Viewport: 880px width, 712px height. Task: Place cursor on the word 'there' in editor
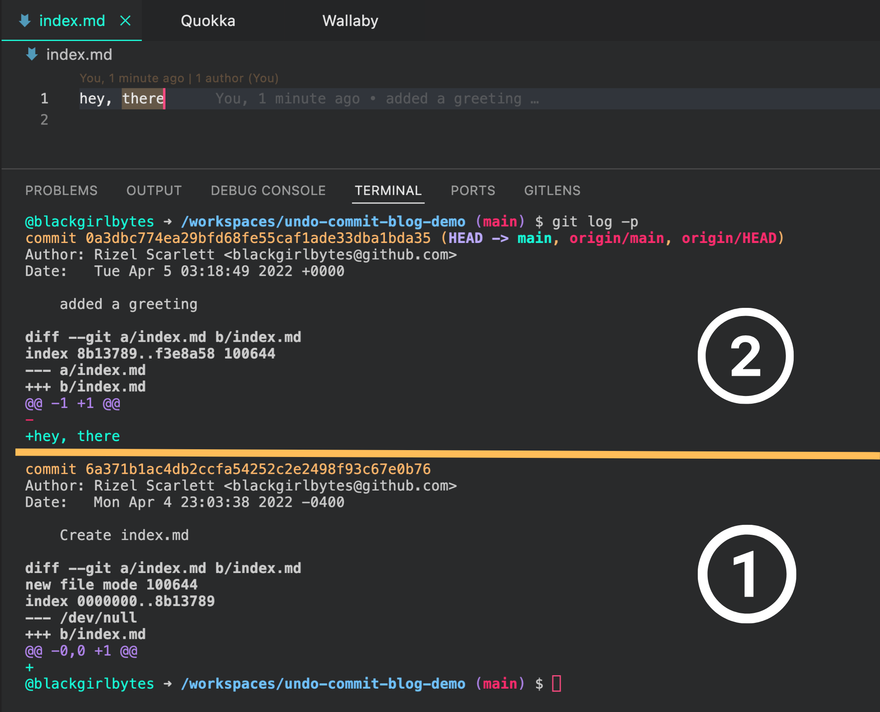click(143, 99)
